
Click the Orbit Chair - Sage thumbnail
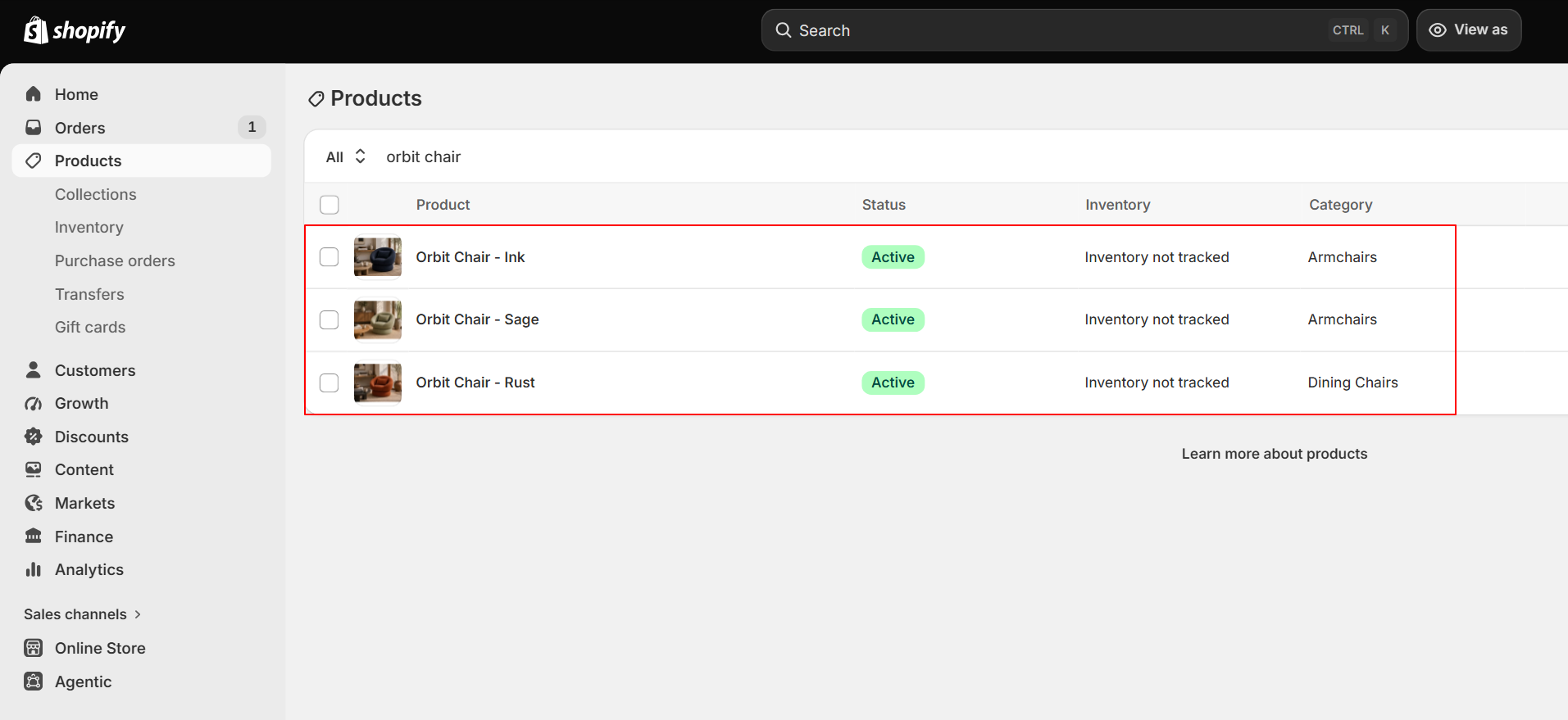pyautogui.click(x=378, y=319)
